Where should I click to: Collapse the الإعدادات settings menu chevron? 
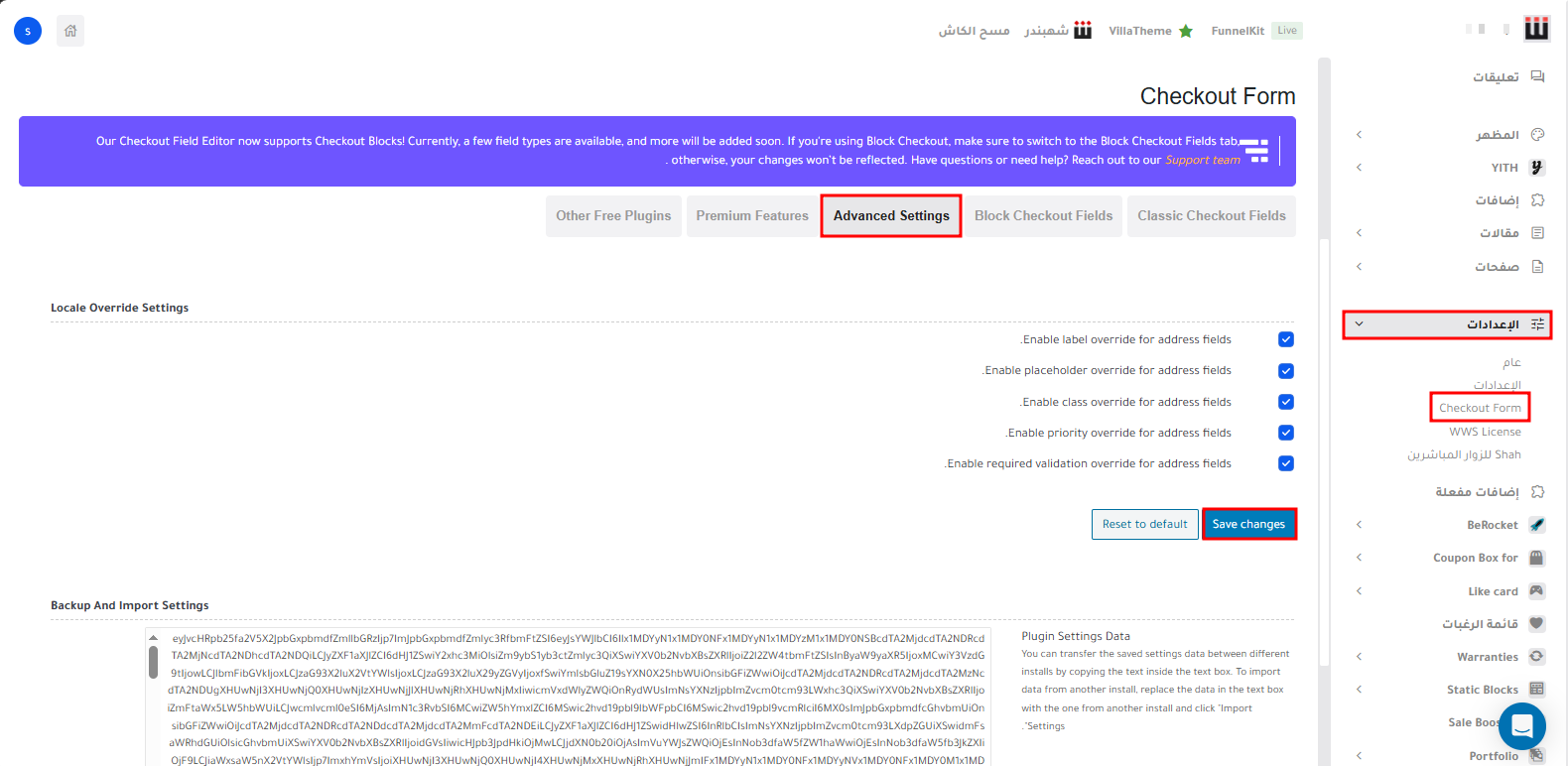tap(1359, 324)
